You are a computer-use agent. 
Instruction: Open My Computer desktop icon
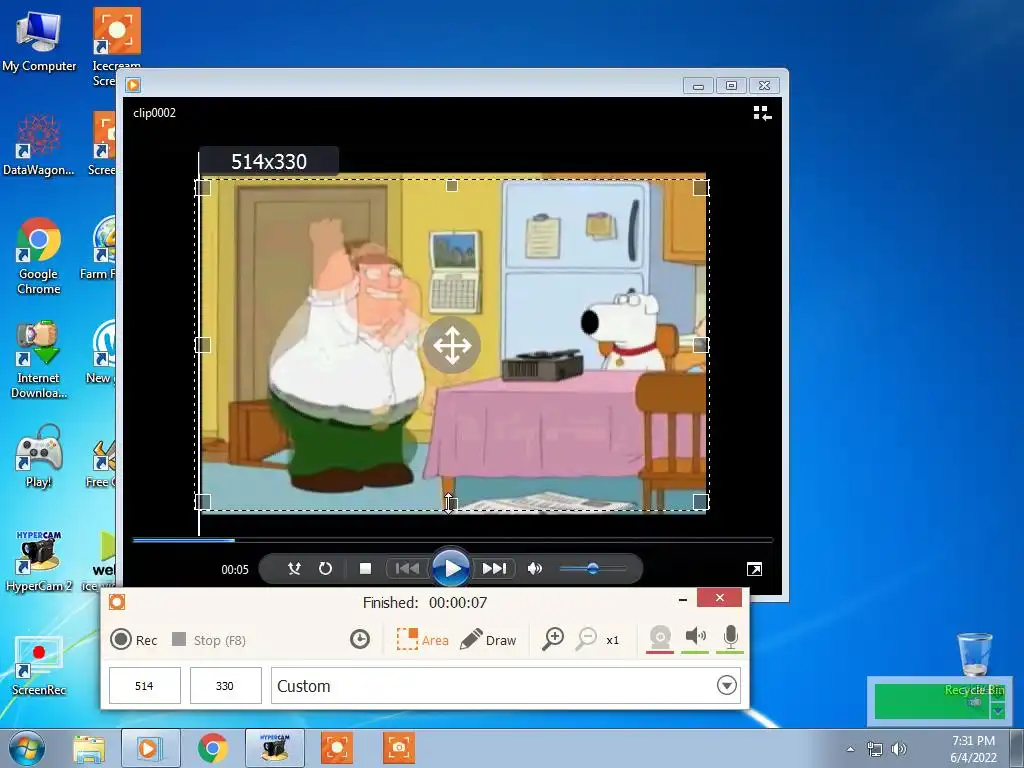(39, 42)
